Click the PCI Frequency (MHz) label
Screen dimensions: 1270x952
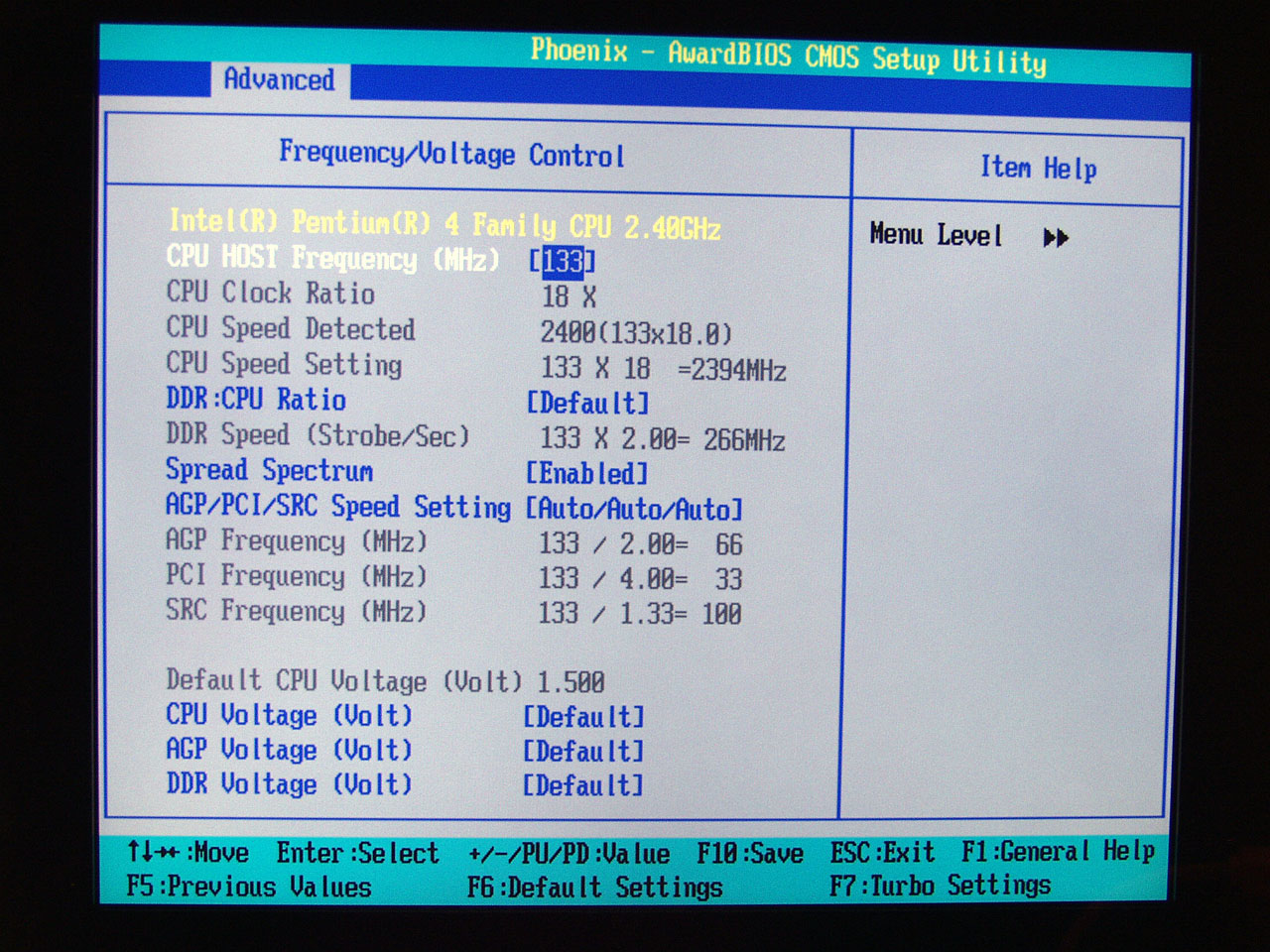click(x=296, y=576)
